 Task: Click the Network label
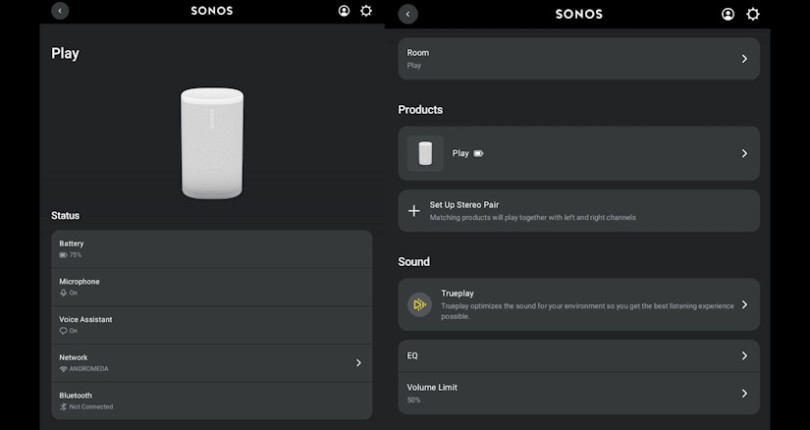73,357
